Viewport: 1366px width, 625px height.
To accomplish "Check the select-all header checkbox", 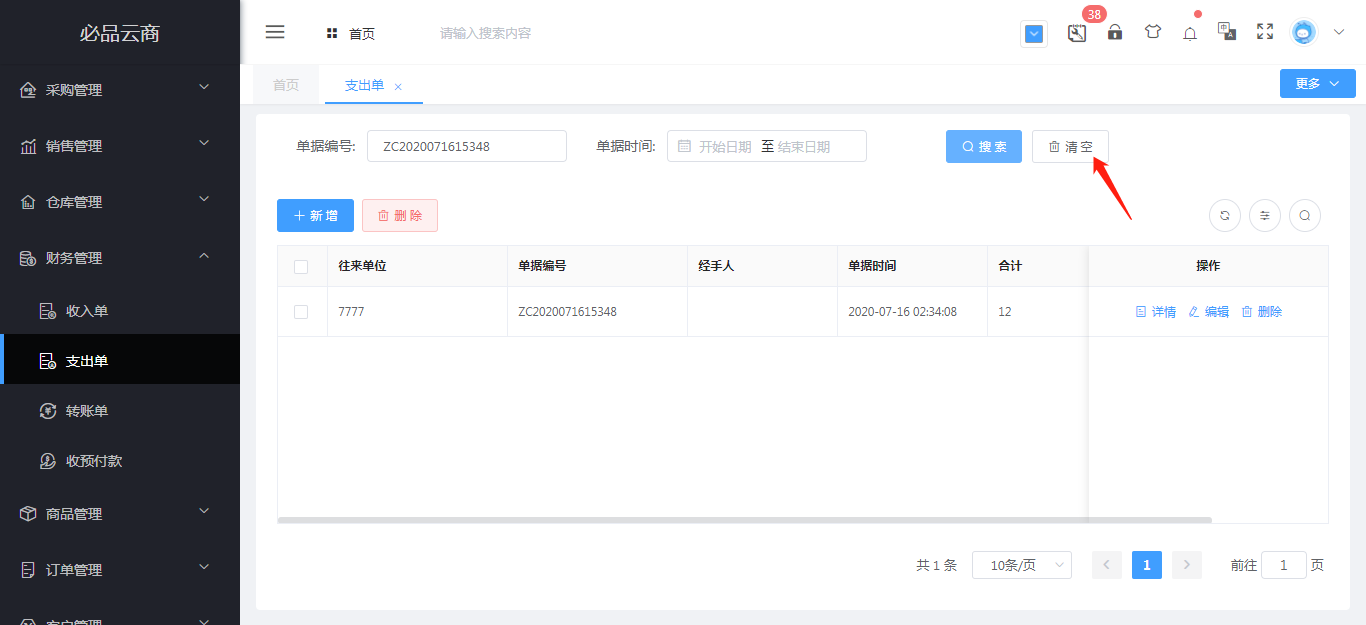I will click(301, 266).
